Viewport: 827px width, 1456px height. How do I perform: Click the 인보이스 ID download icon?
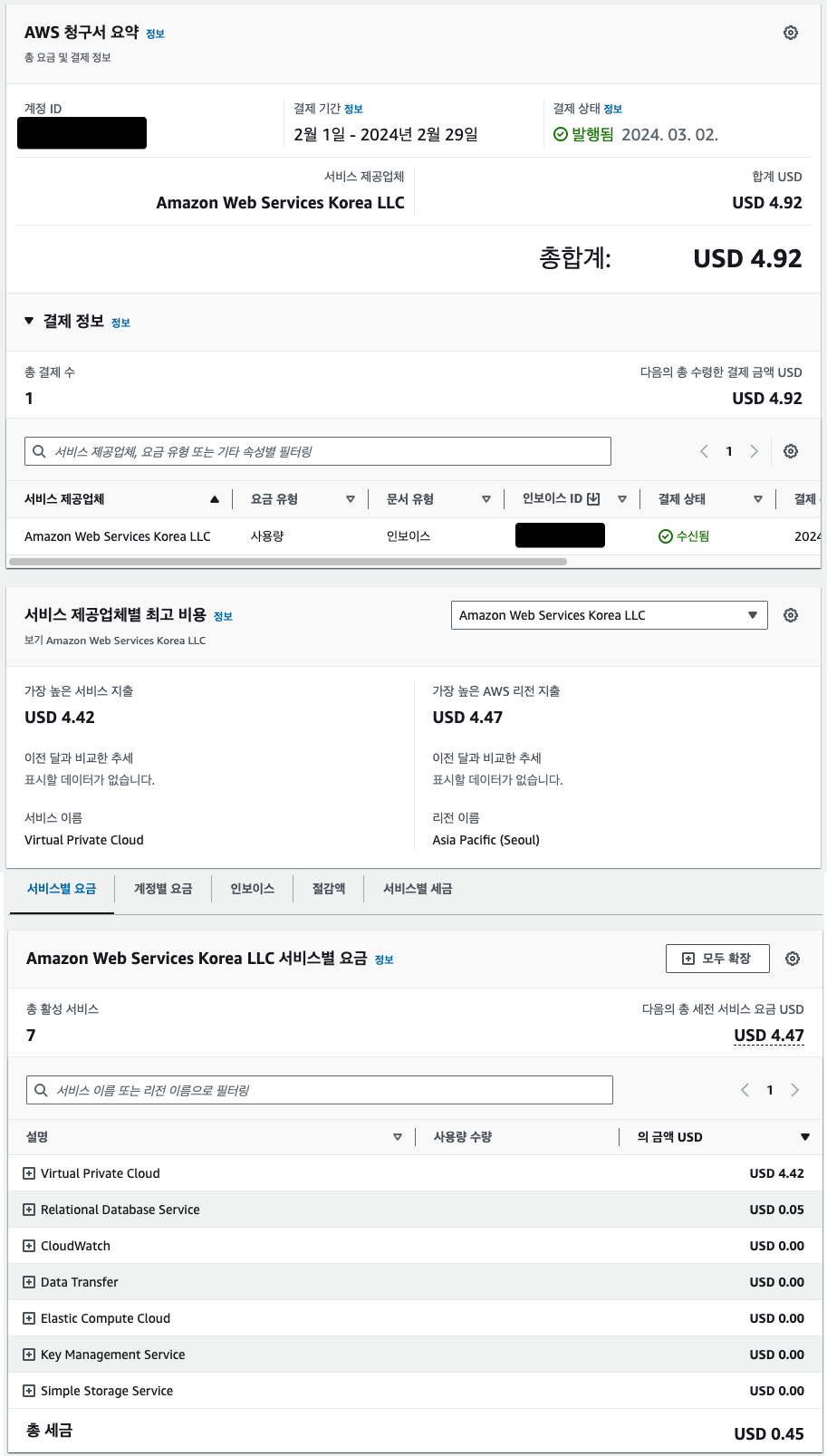click(594, 499)
